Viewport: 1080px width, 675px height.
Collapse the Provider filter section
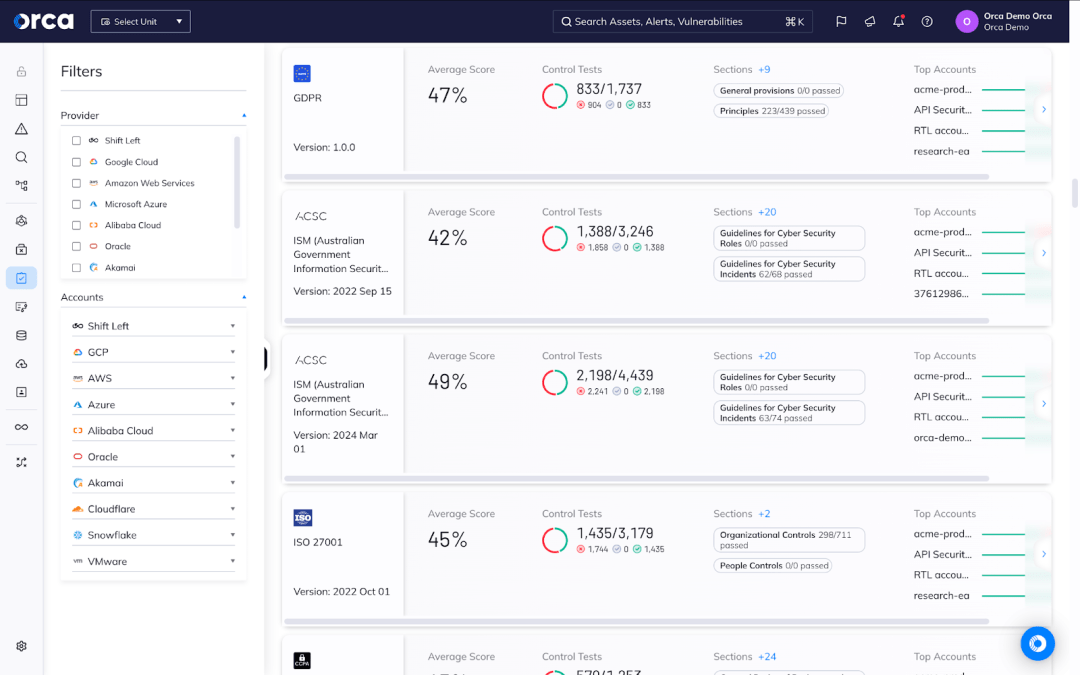tap(244, 116)
